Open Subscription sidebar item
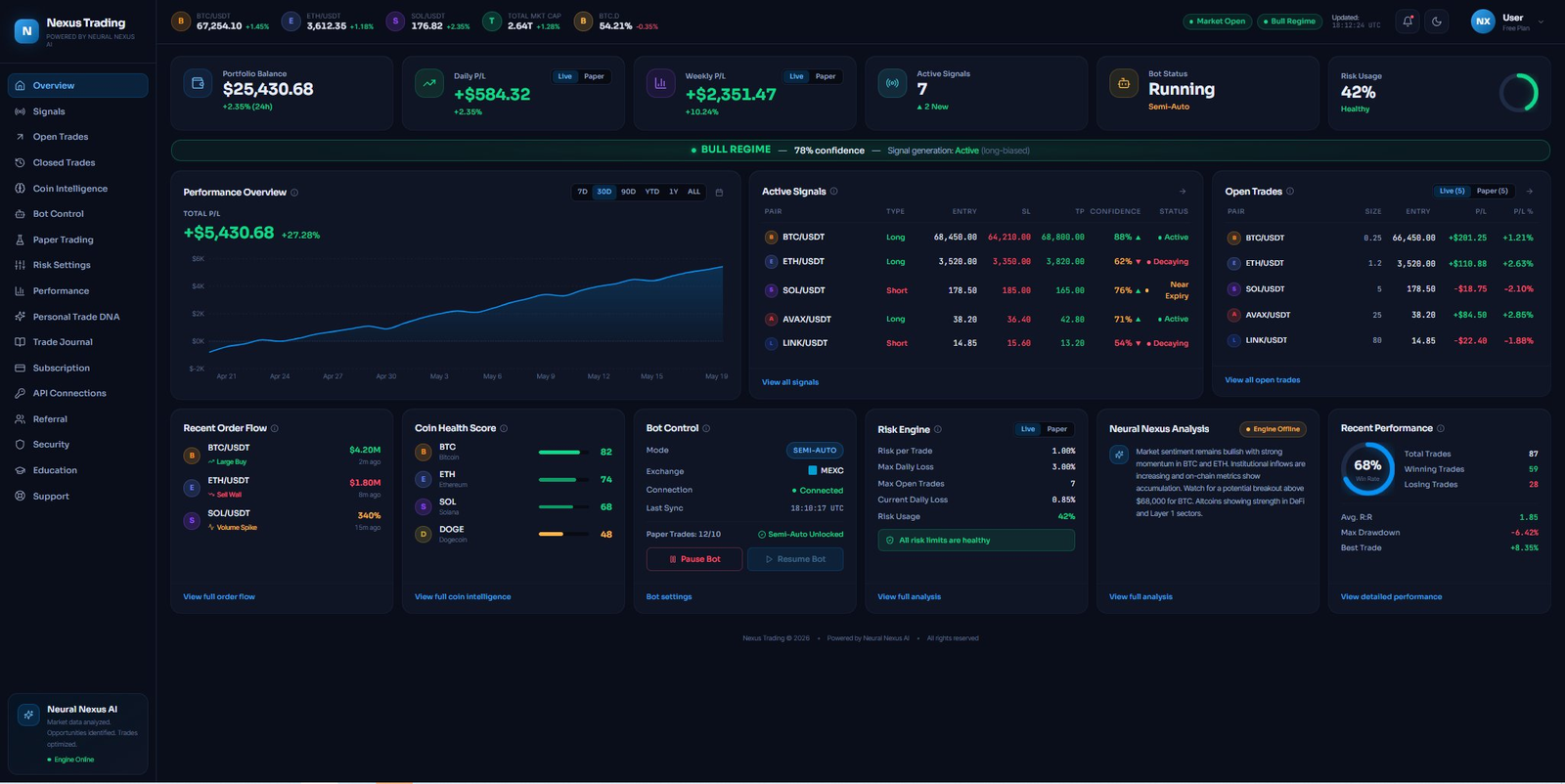This screenshot has width=1565, height=784. tap(78, 368)
